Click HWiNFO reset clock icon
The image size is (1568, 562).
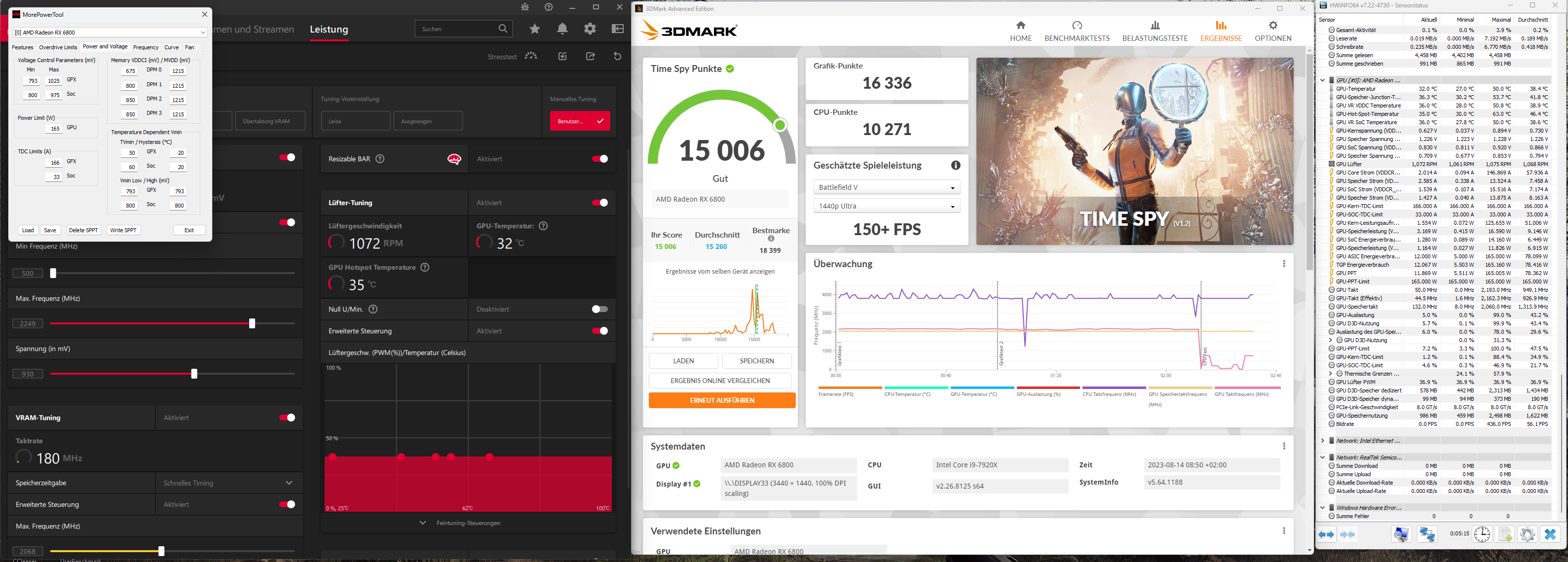tap(1482, 534)
